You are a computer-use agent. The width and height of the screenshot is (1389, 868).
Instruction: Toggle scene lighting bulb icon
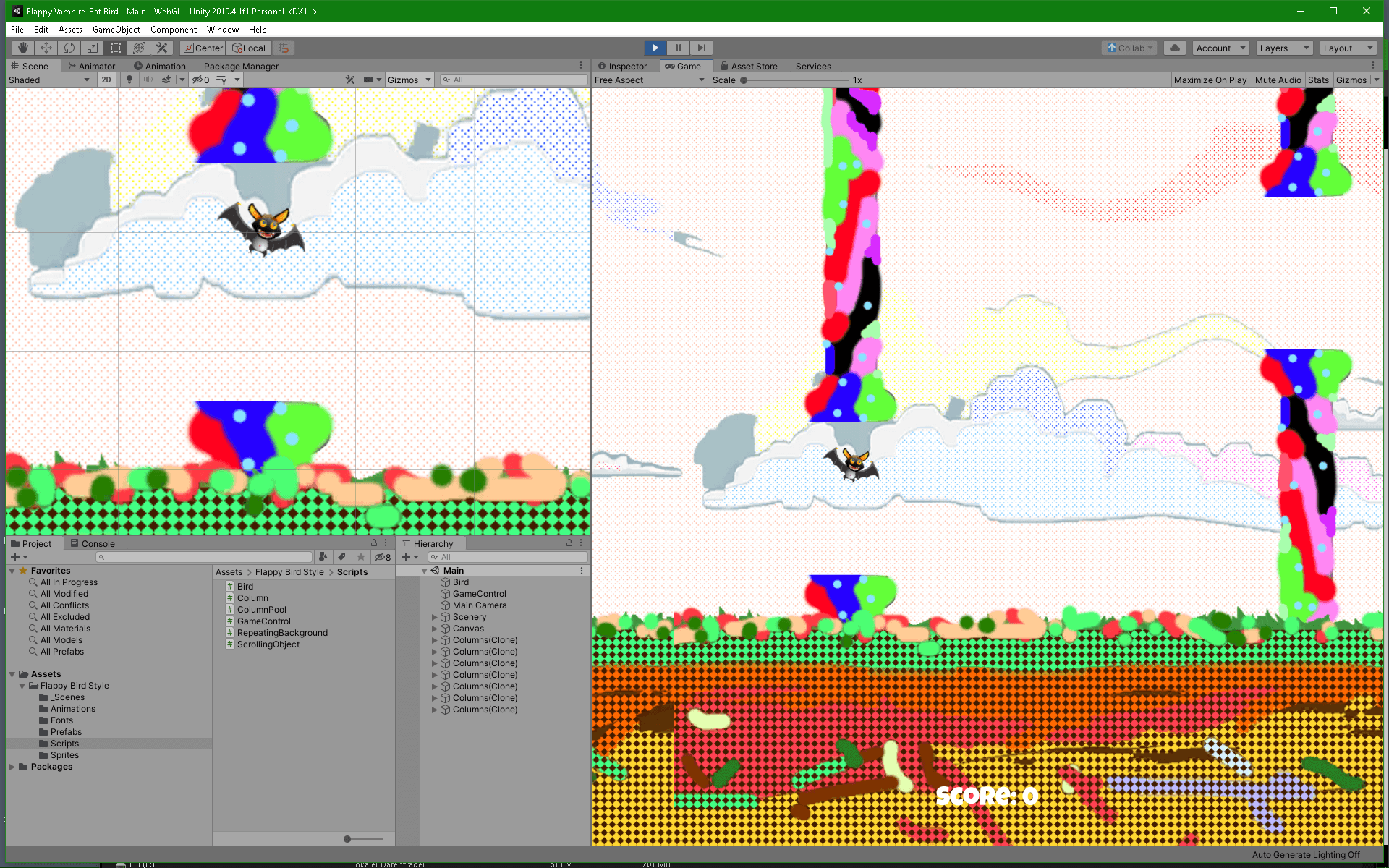[x=129, y=80]
